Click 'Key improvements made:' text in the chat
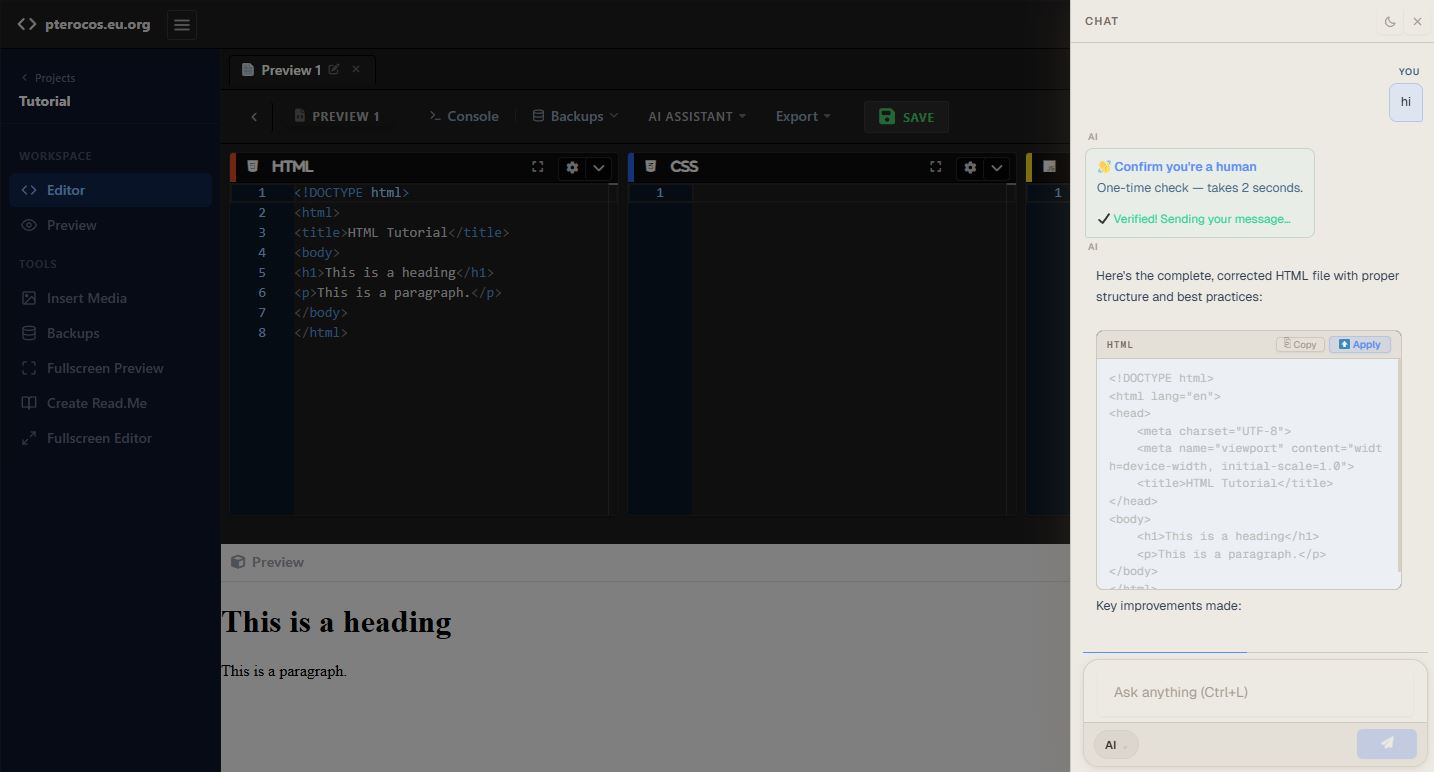Image resolution: width=1434 pixels, height=772 pixels. coord(1168,606)
